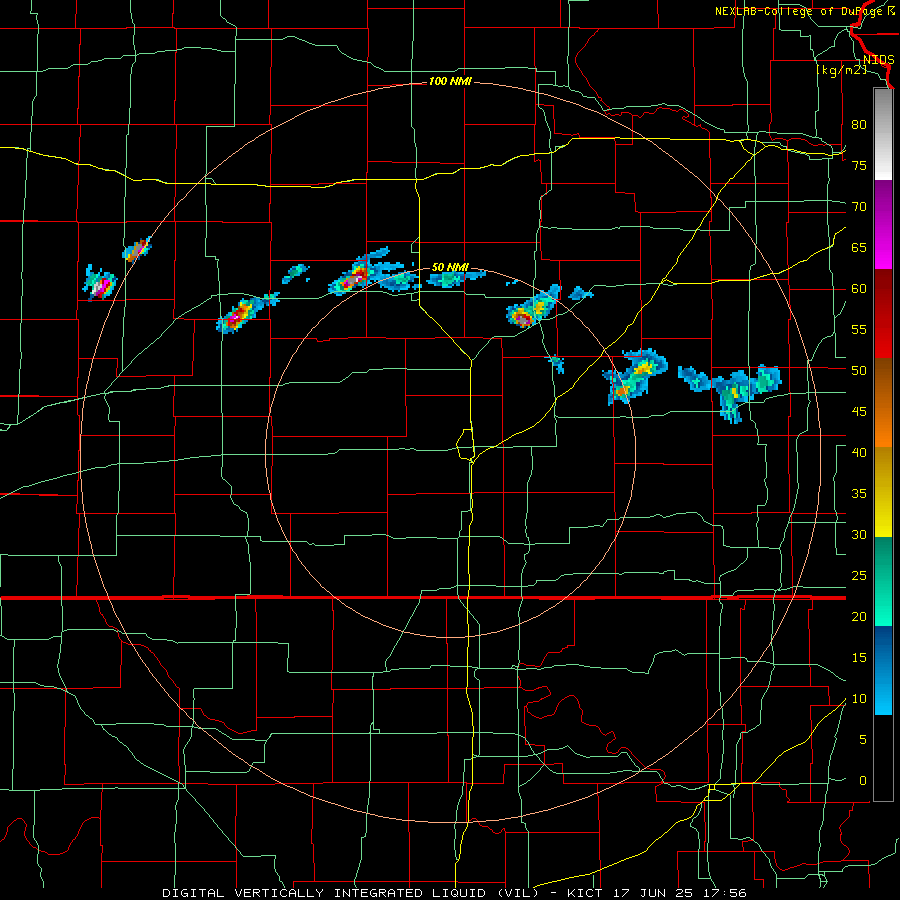Select the 65 value on the VIL scale
The height and width of the screenshot is (900, 900).
[859, 247]
